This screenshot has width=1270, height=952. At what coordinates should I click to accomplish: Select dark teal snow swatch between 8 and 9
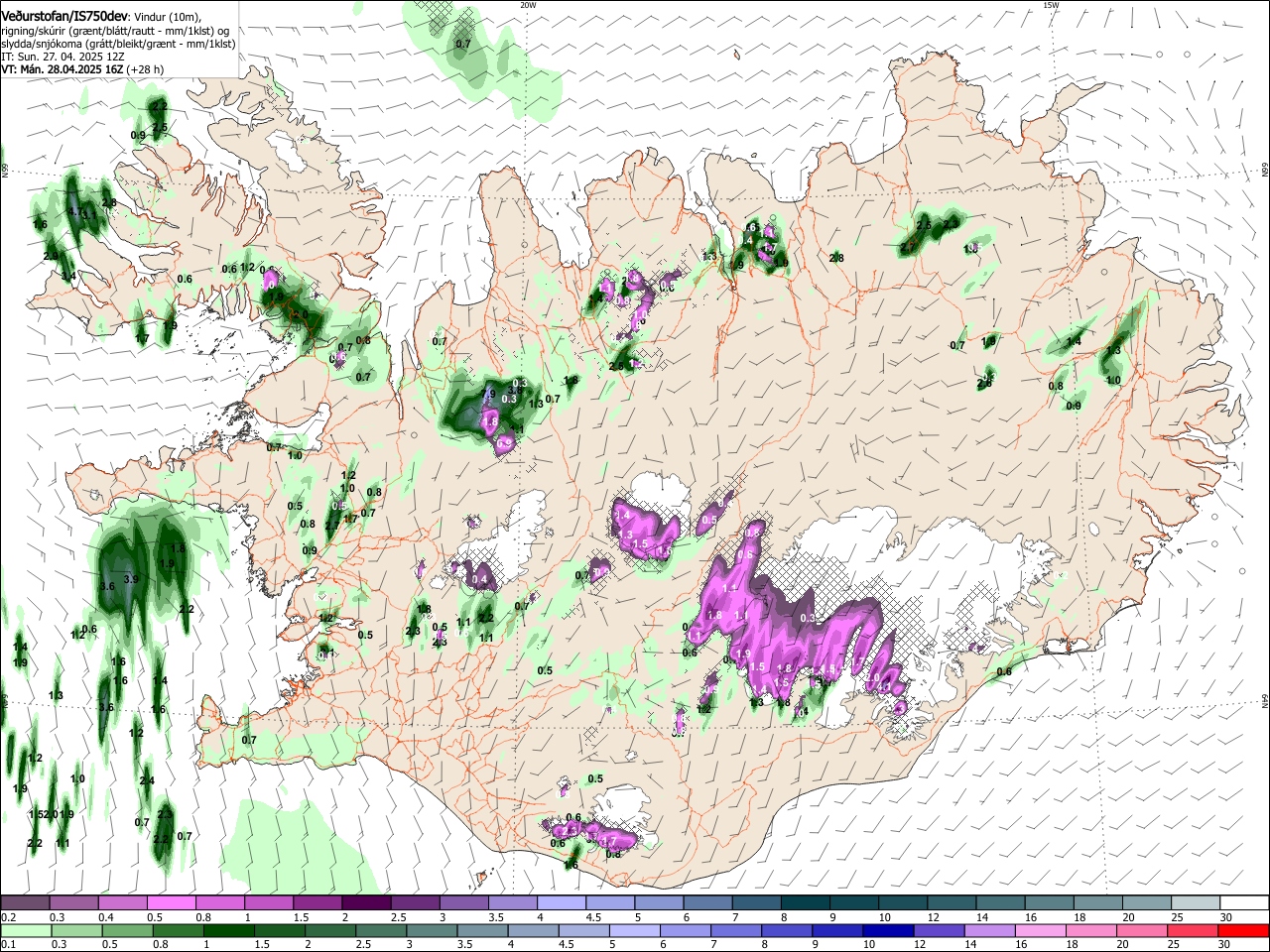coord(804,903)
